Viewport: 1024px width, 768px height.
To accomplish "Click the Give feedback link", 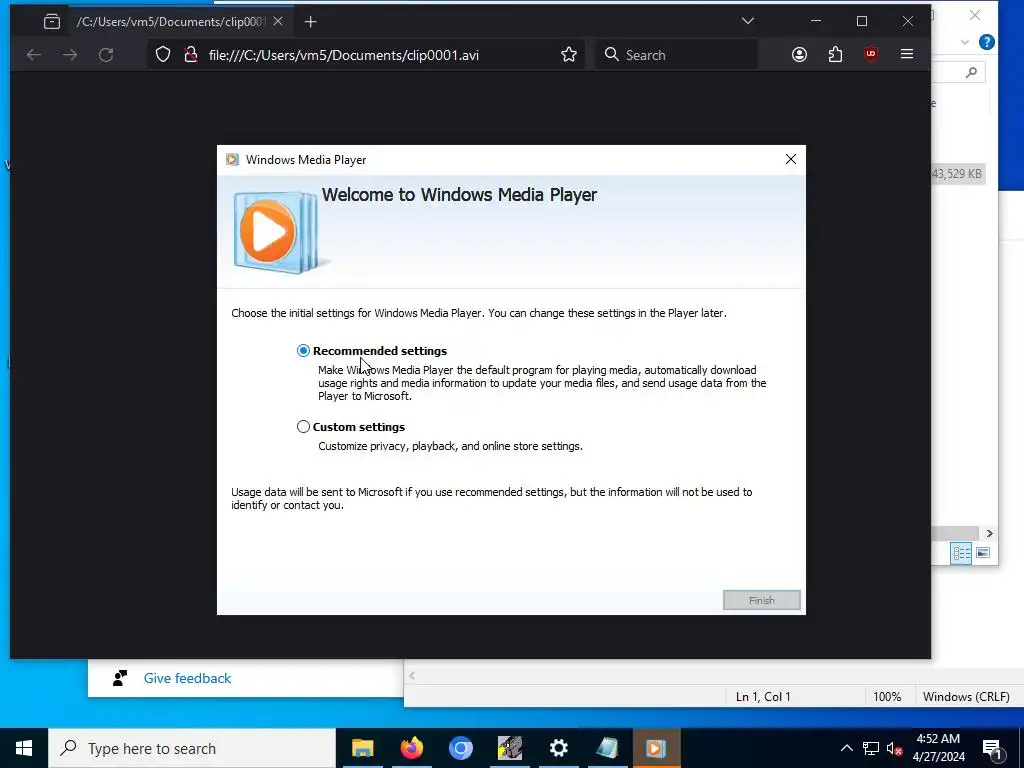I will pos(187,679).
